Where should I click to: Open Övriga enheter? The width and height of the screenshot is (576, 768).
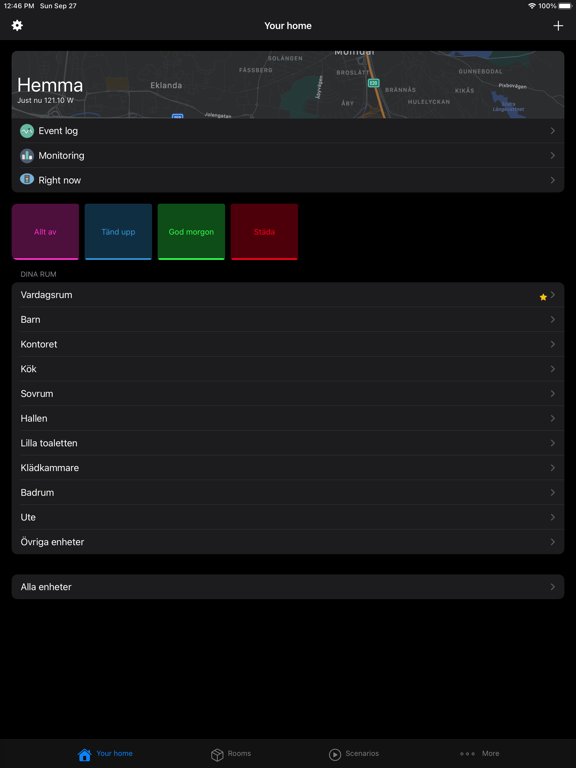pyautogui.click(x=288, y=542)
